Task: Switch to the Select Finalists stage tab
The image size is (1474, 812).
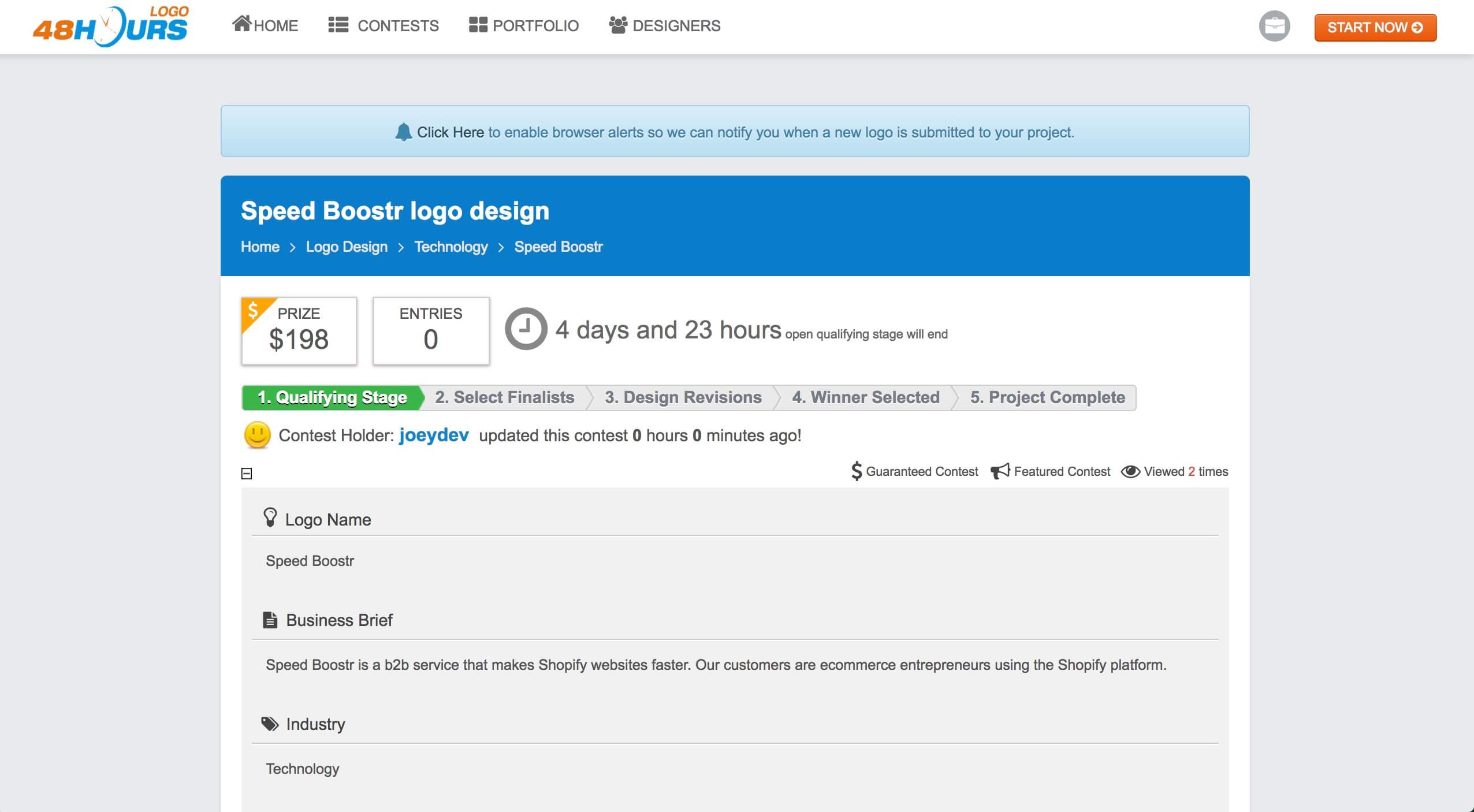Action: pos(504,397)
